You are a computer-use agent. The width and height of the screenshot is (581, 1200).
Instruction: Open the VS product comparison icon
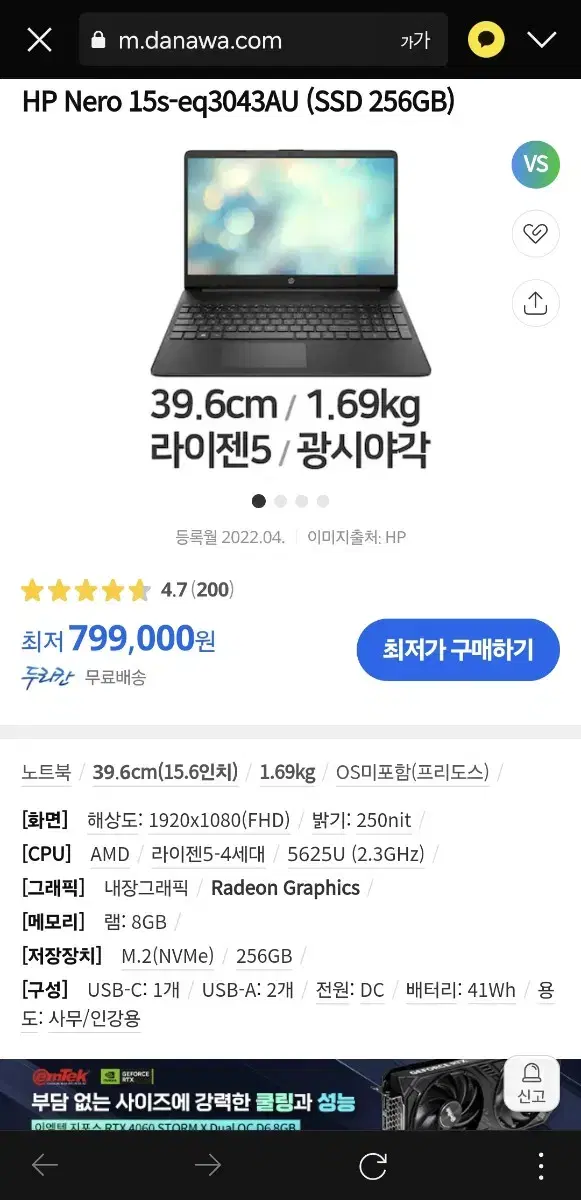536,165
